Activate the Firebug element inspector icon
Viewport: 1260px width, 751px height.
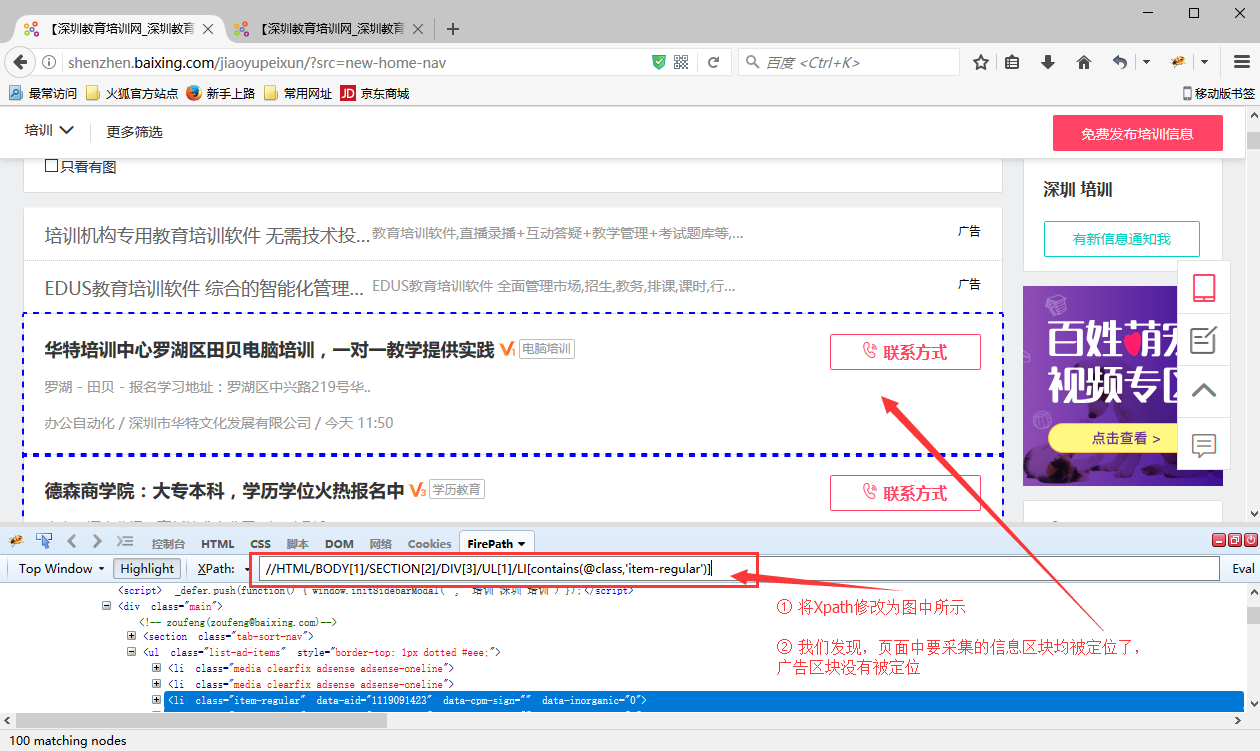[x=44, y=542]
